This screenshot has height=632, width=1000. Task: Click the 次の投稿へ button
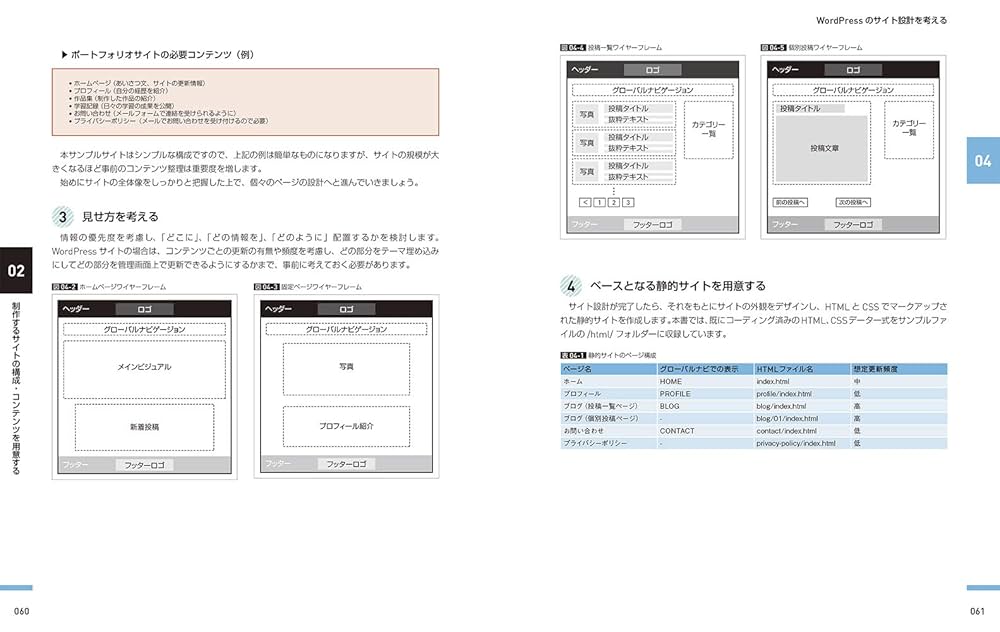tap(853, 202)
